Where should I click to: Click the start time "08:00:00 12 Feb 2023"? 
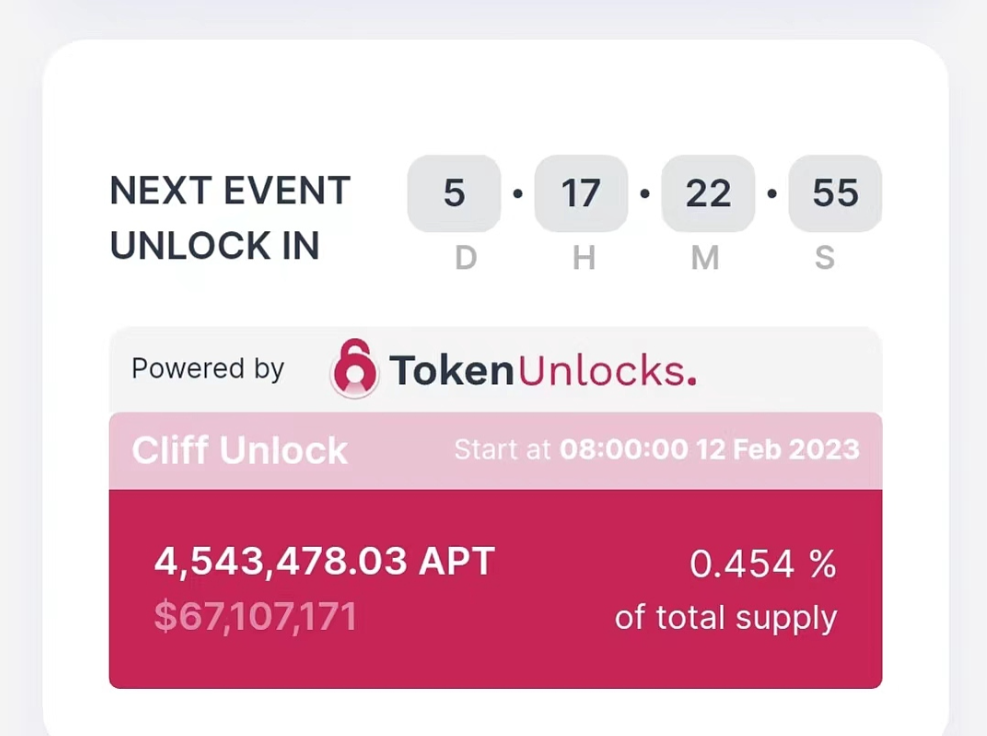(709, 449)
